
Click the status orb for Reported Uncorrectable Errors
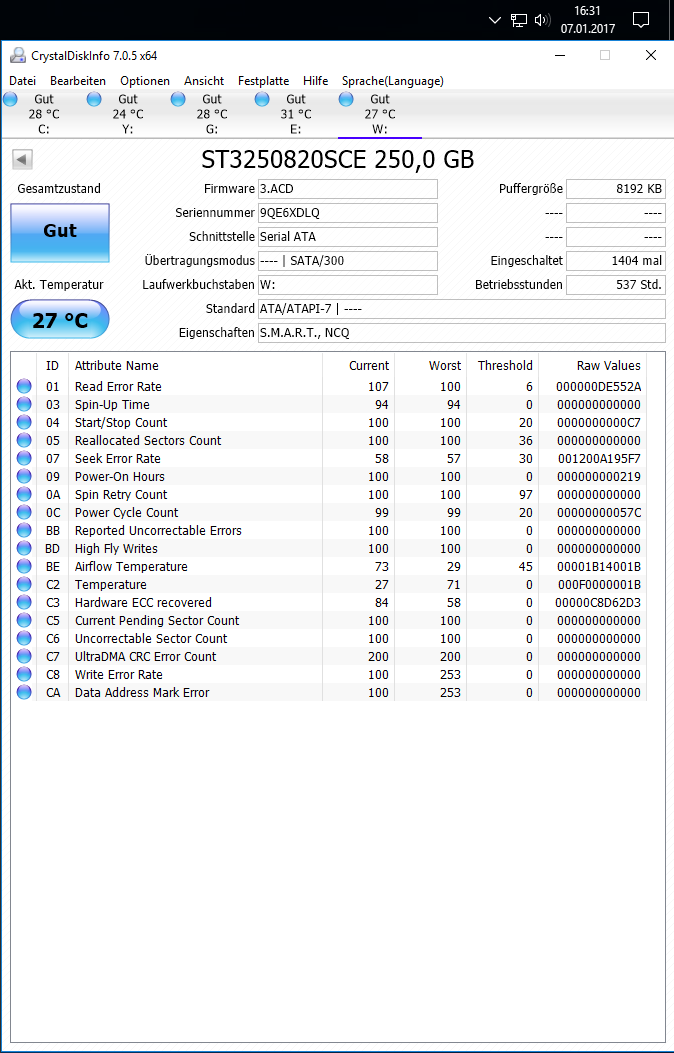[24, 531]
